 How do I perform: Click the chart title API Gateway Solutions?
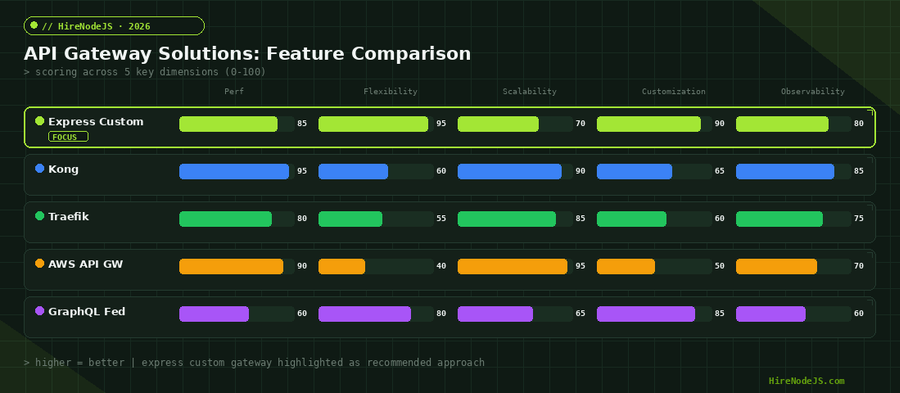[x=247, y=53]
